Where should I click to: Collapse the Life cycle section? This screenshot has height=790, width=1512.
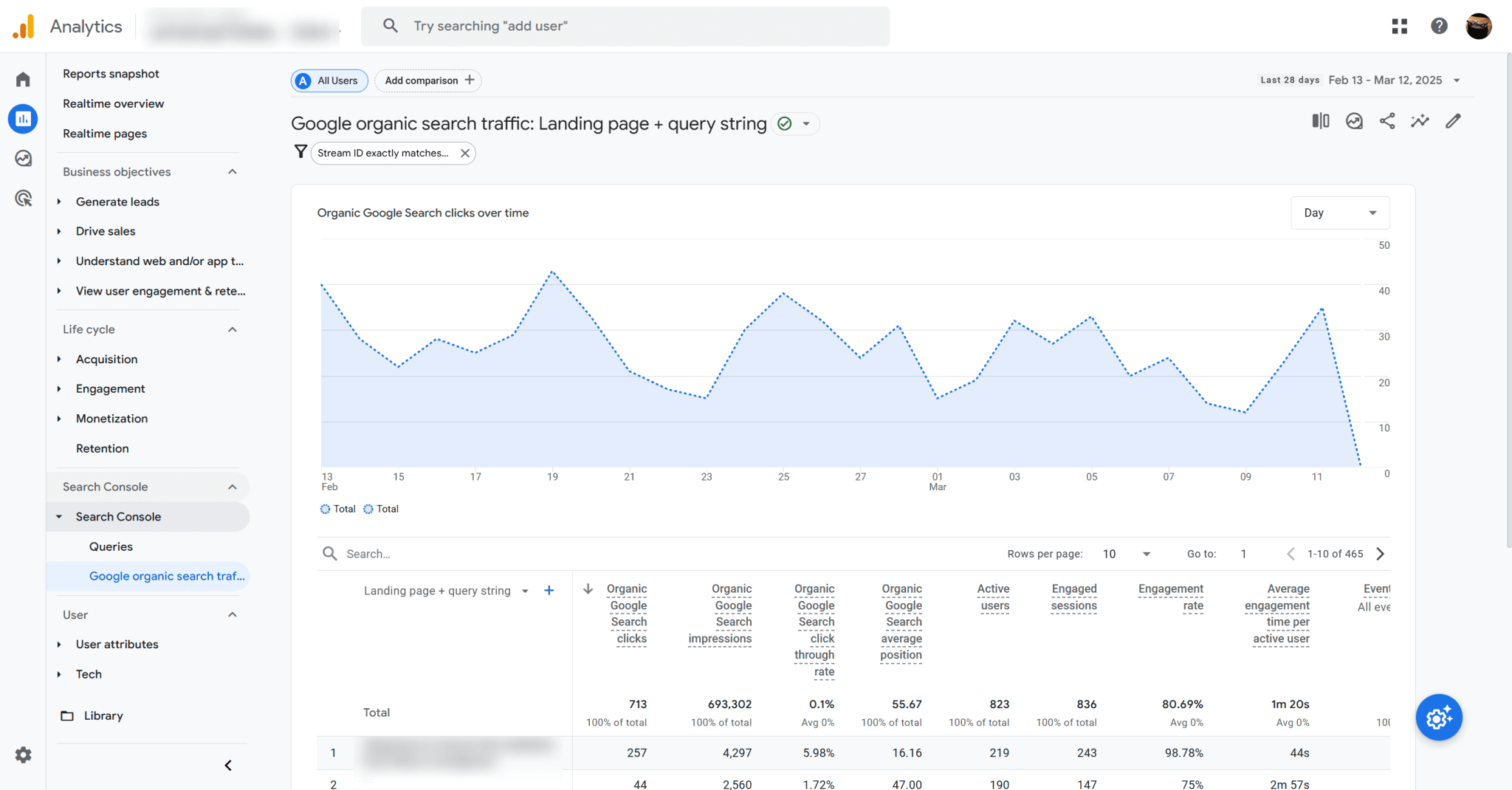[x=232, y=329]
